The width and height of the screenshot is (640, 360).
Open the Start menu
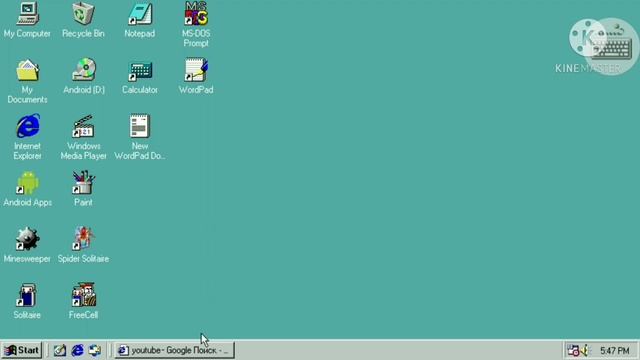point(22,350)
